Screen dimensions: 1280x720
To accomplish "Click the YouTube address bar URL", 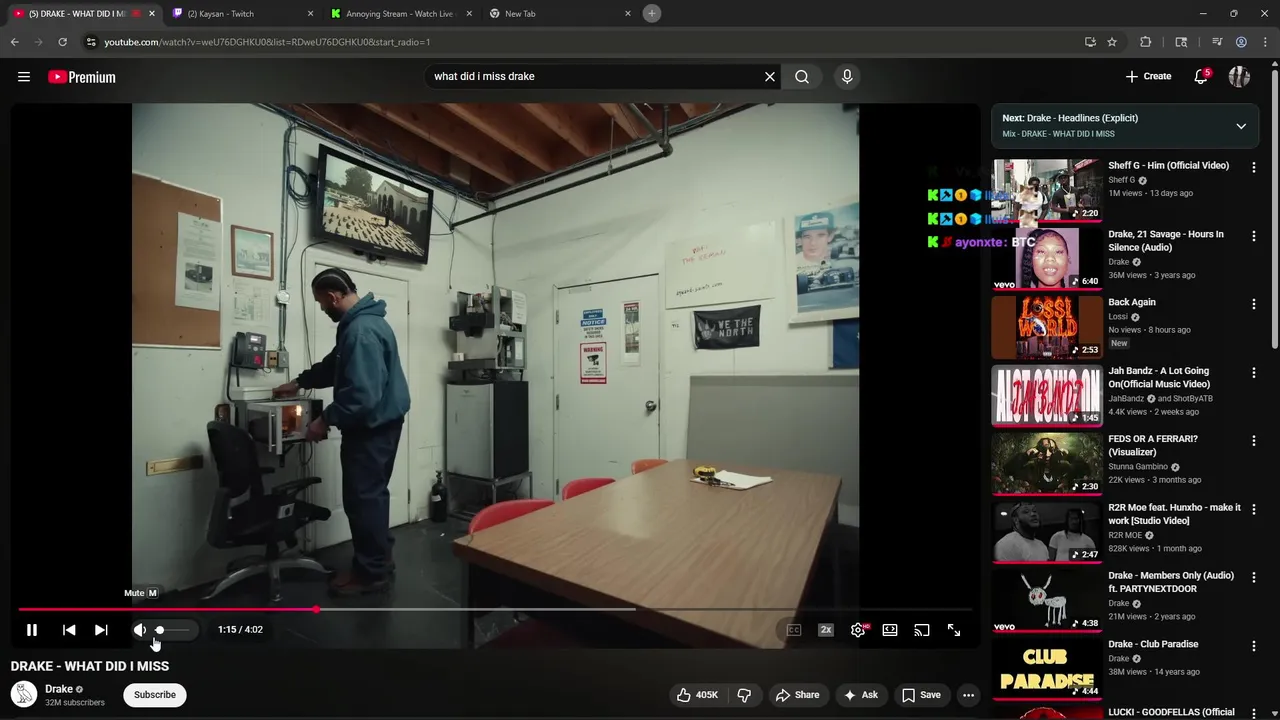I will (267, 42).
